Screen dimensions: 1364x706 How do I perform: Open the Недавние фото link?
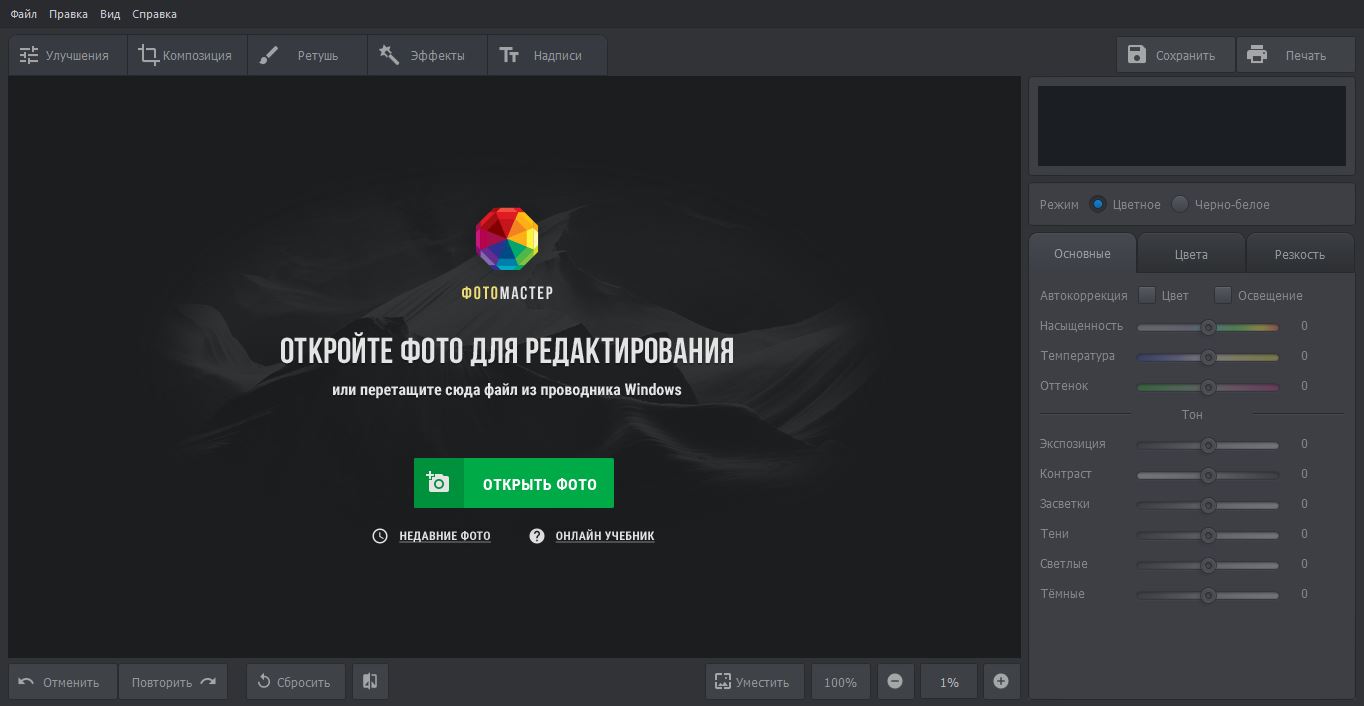tap(445, 536)
